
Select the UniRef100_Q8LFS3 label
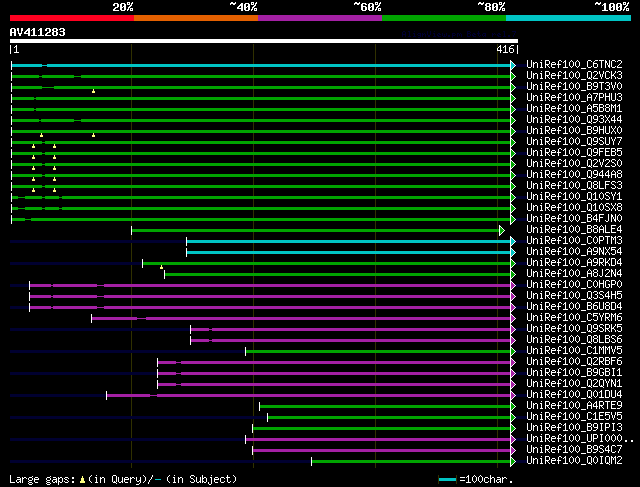pyautogui.click(x=574, y=186)
